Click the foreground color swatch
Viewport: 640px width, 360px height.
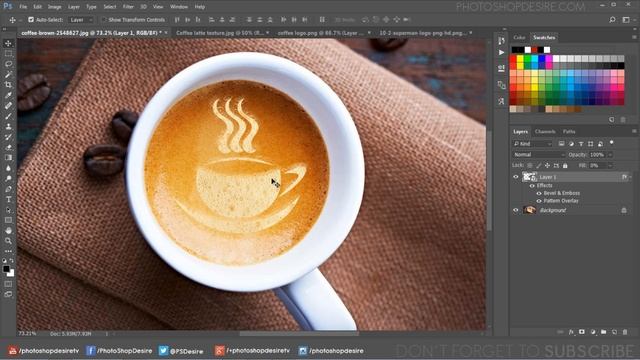click(x=6, y=269)
